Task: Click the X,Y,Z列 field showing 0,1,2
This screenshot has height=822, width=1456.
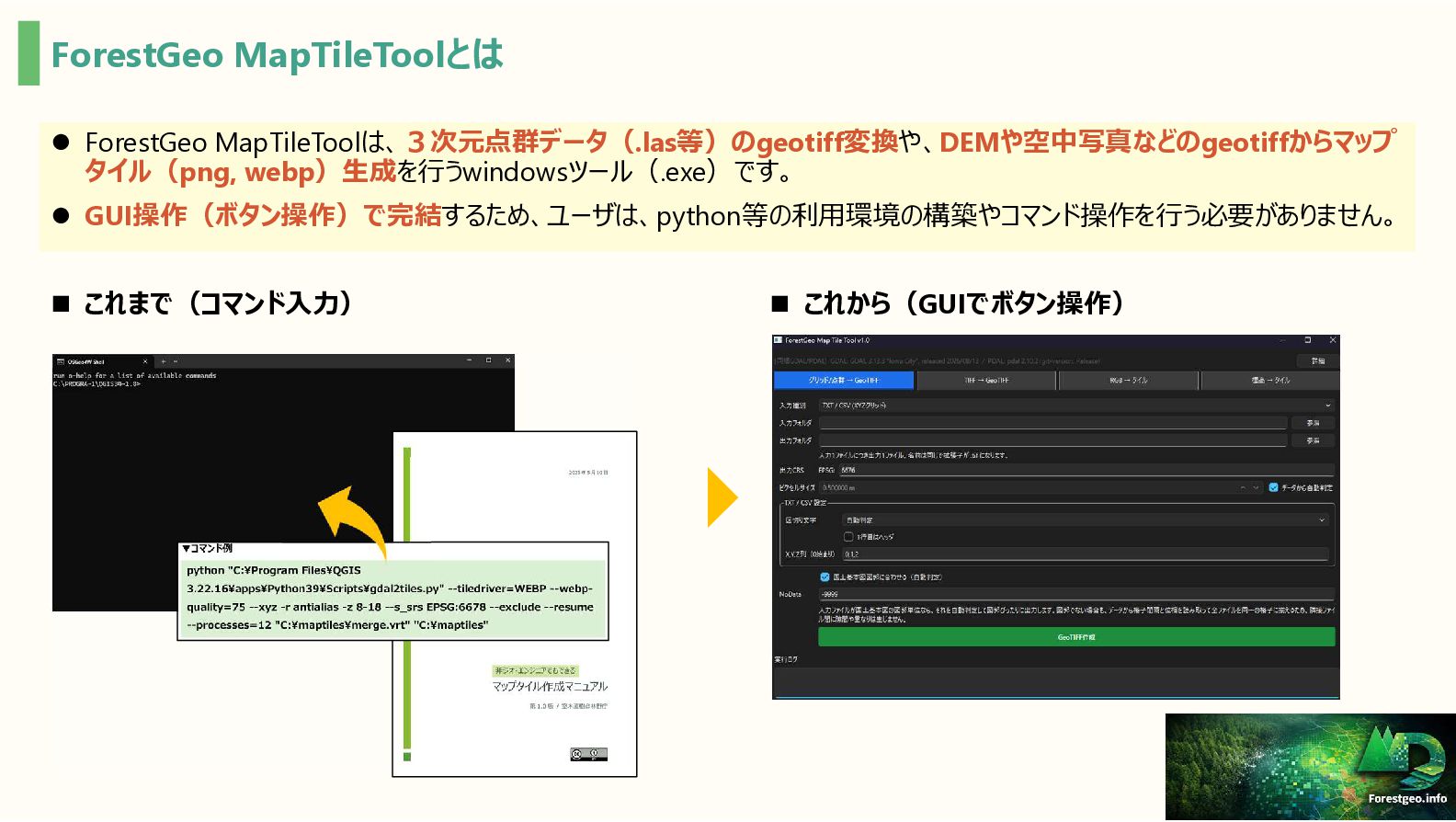Action: [1086, 554]
